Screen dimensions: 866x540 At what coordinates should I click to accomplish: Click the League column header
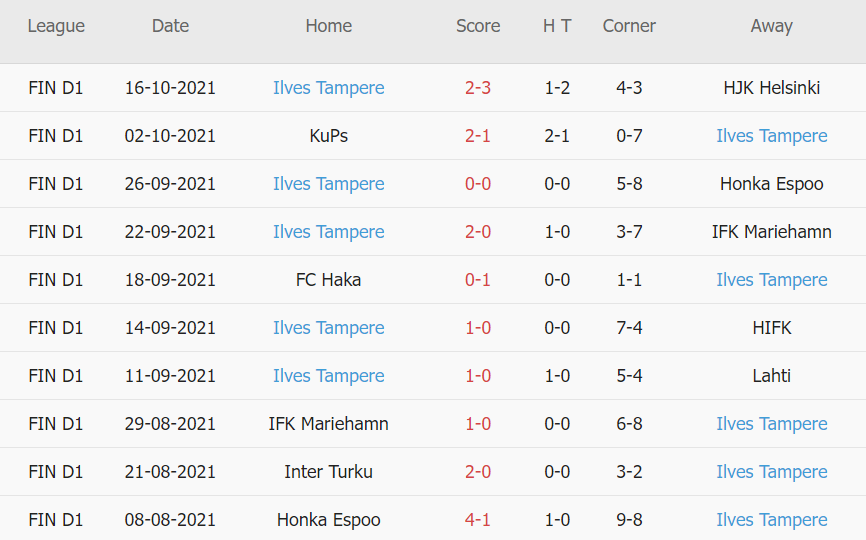click(x=56, y=26)
